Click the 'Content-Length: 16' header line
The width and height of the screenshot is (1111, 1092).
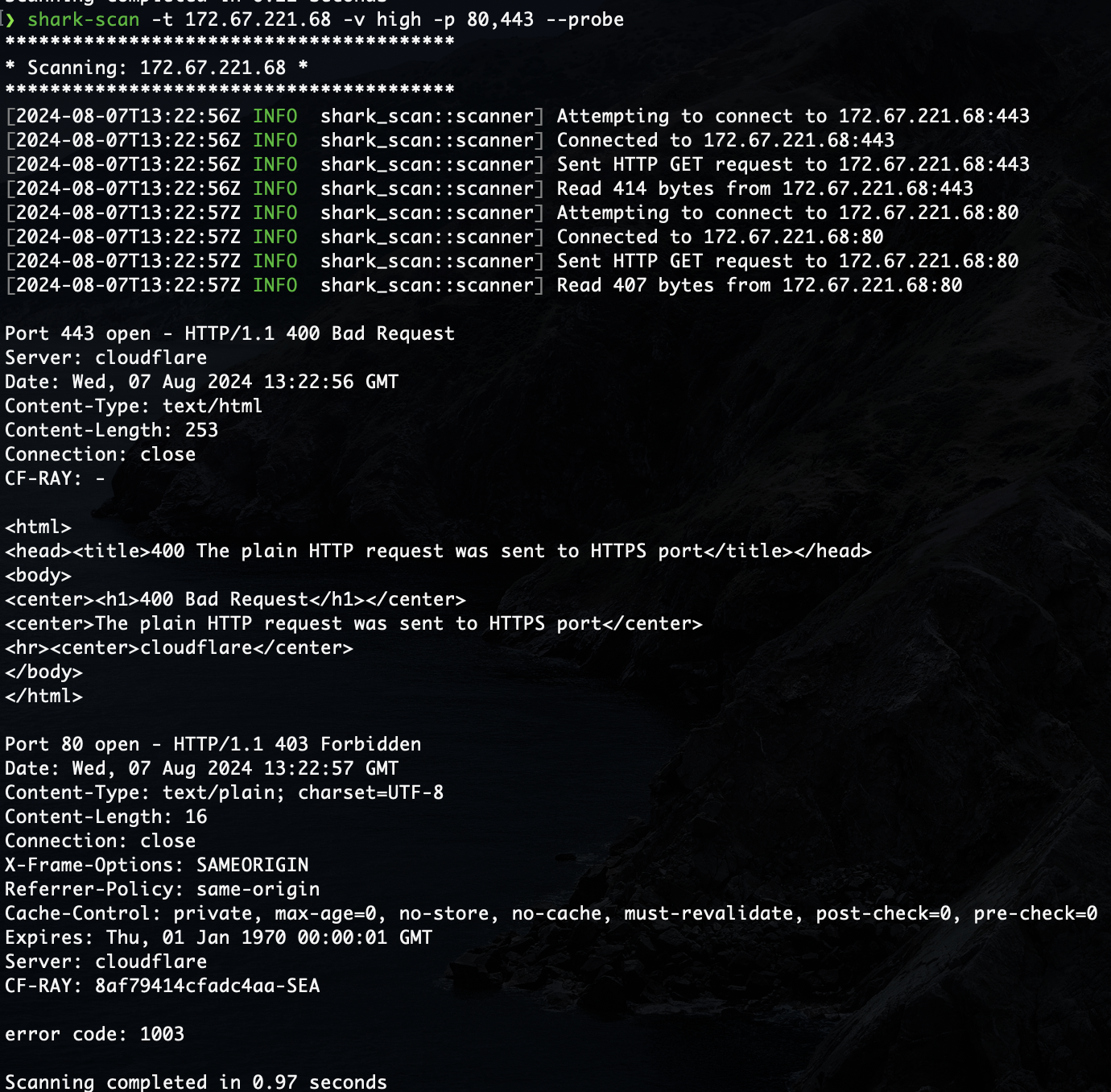[x=105, y=817]
